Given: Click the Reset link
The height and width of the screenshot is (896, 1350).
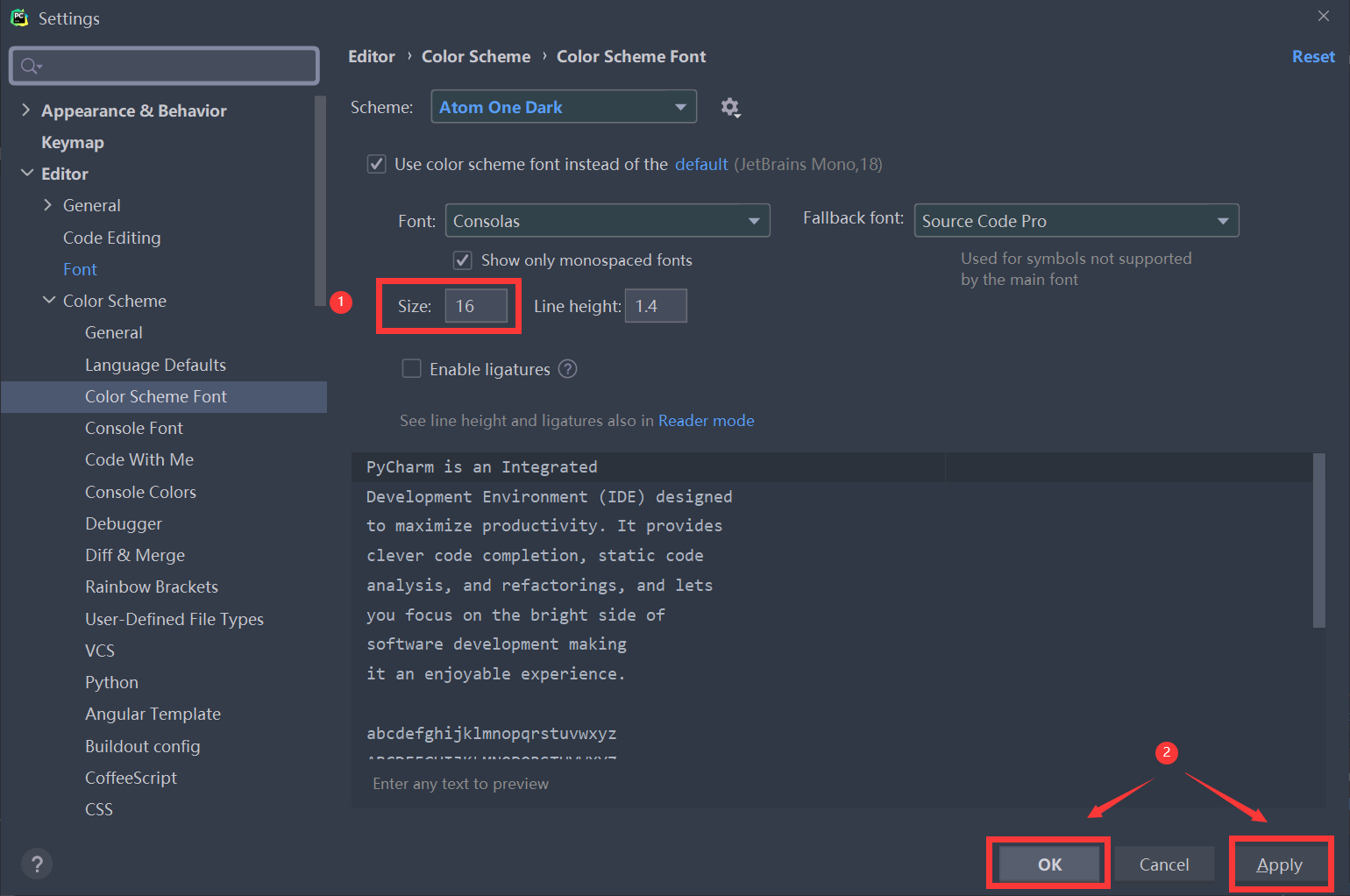Looking at the screenshot, I should click(1313, 56).
